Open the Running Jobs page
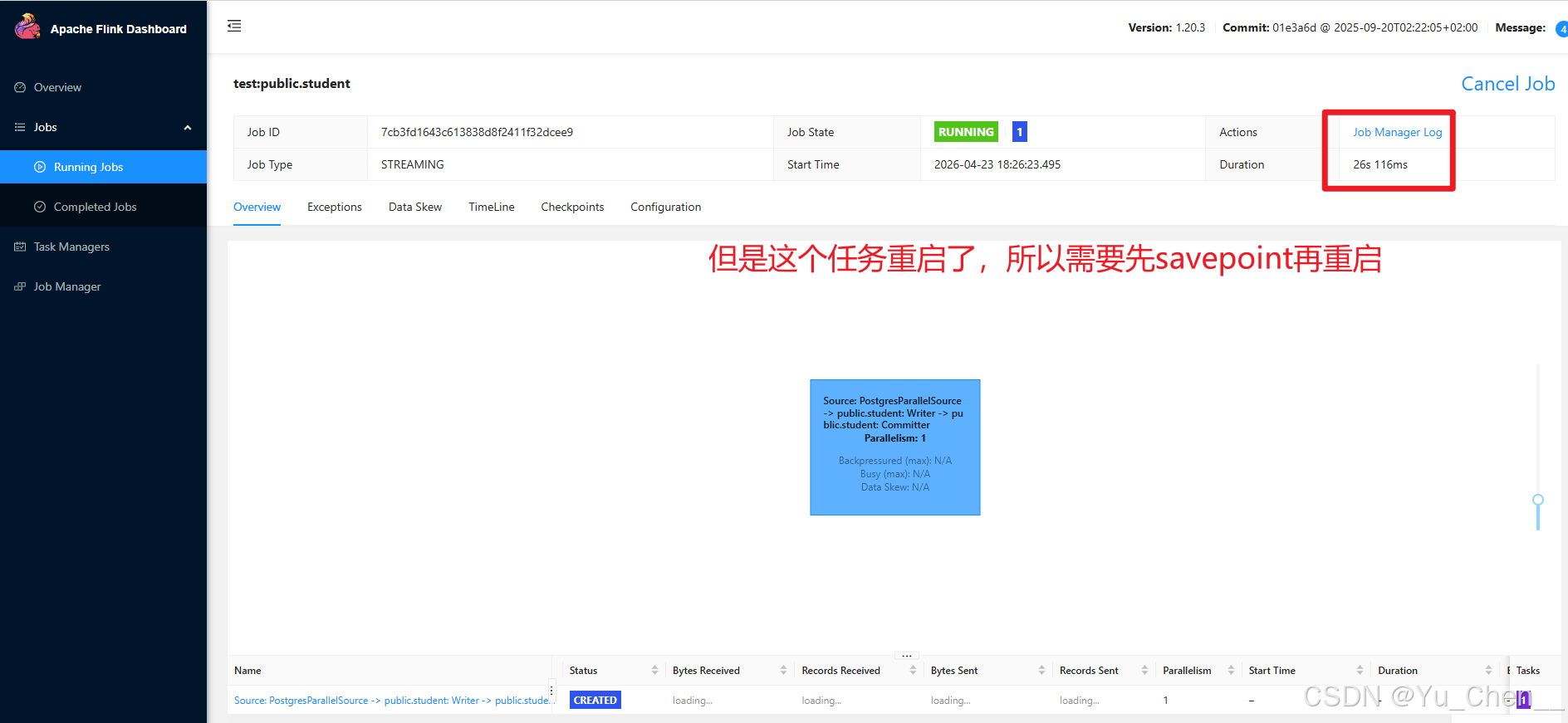The height and width of the screenshot is (723, 1568). (x=103, y=167)
